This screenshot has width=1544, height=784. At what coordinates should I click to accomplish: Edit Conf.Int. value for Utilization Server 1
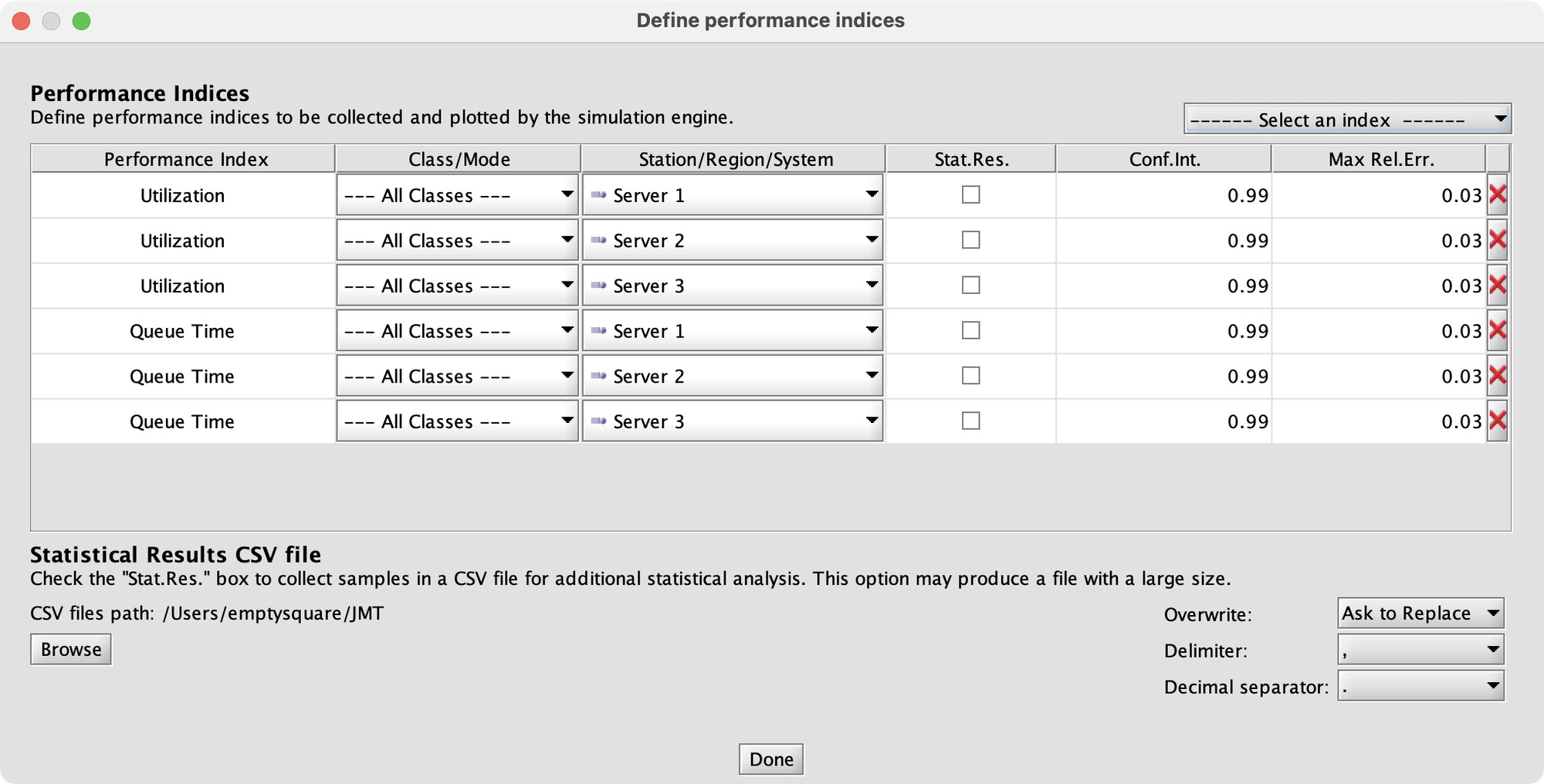[1163, 195]
